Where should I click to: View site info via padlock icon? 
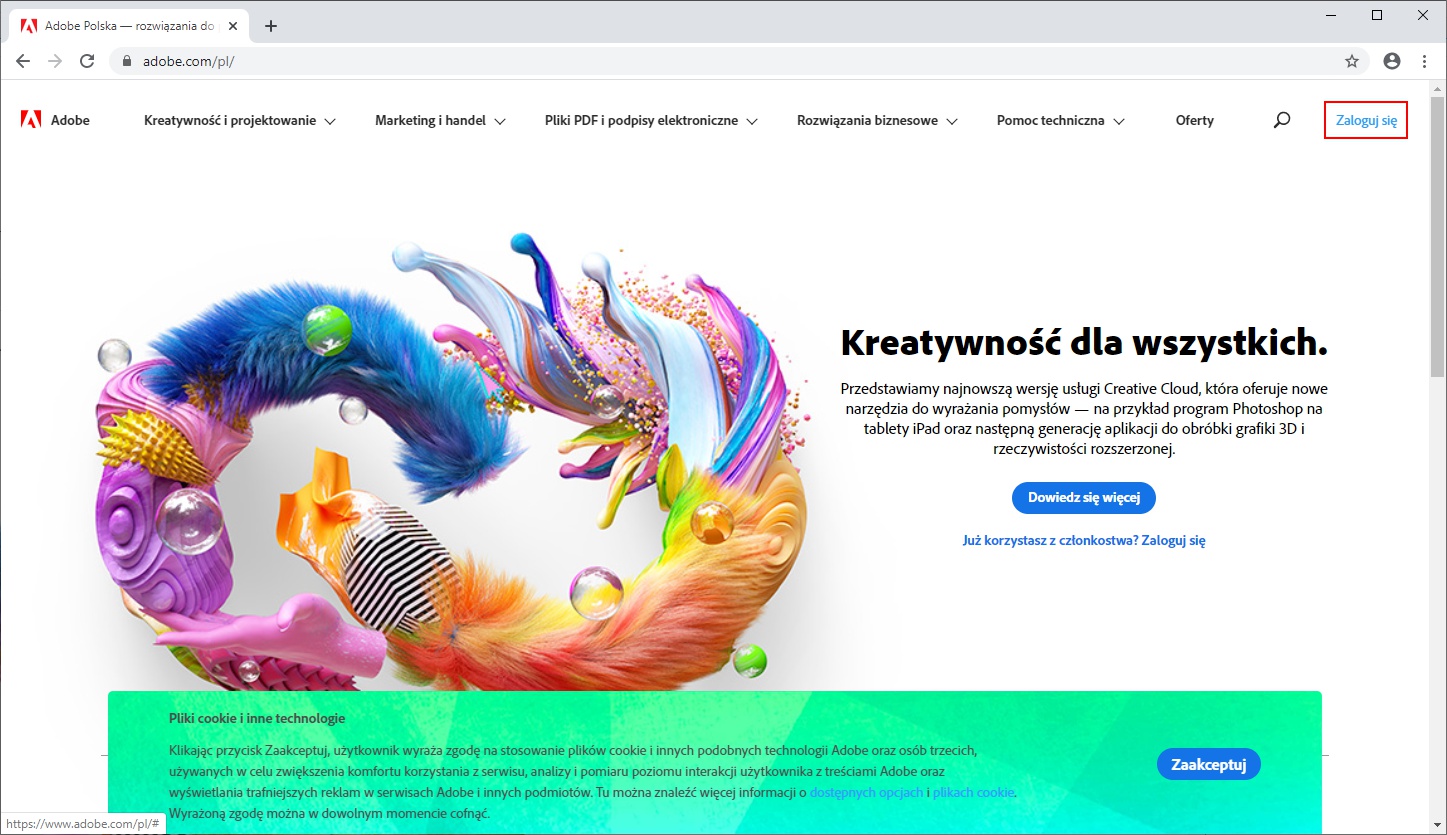(x=127, y=61)
